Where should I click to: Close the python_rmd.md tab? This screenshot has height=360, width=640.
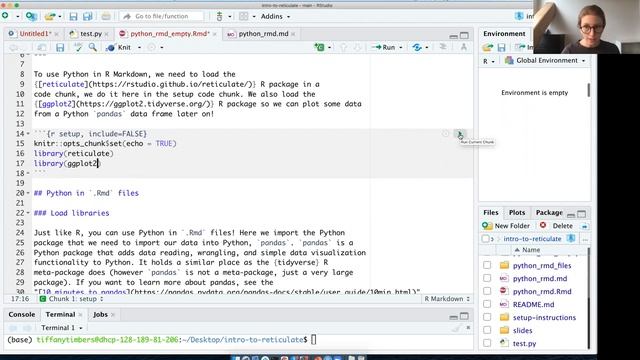pos(293,34)
